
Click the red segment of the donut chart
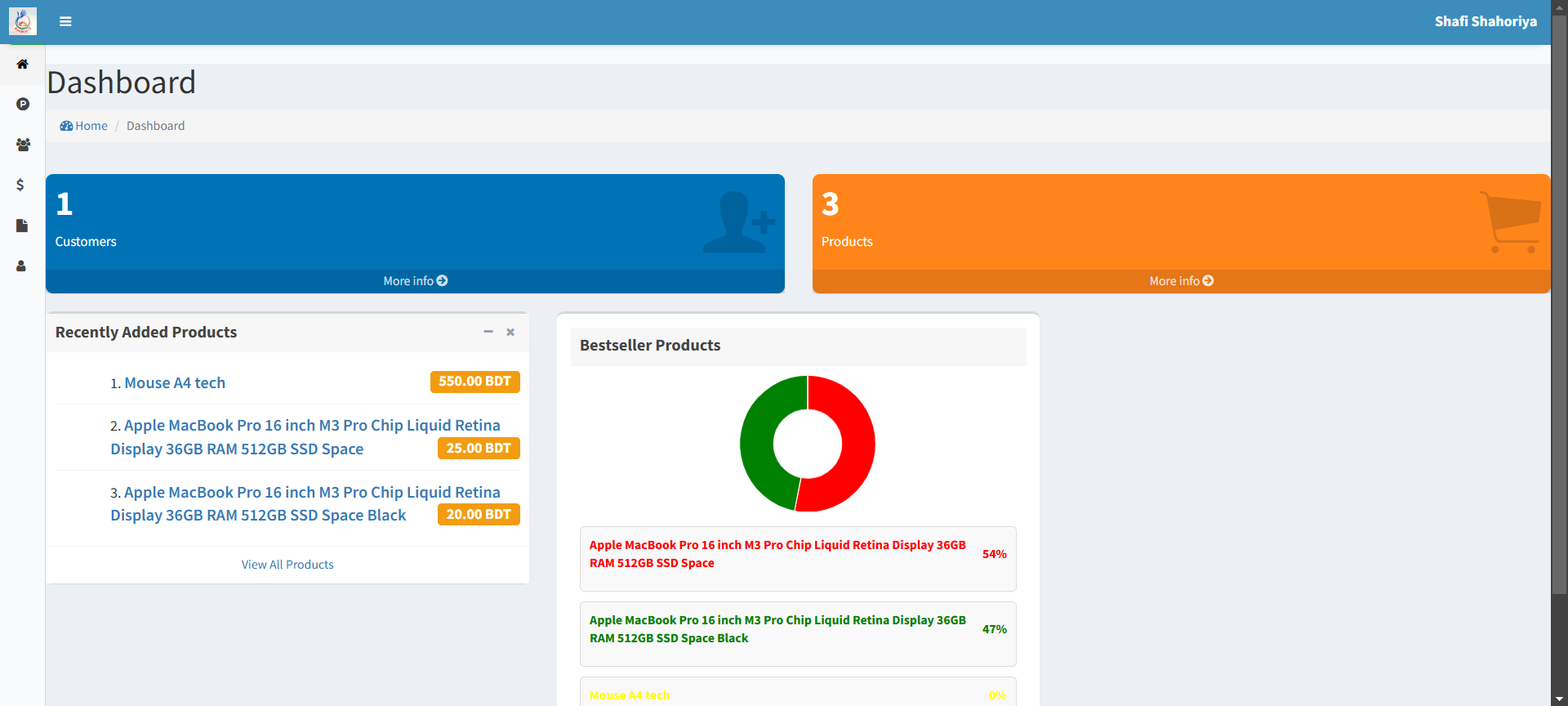pyautogui.click(x=858, y=444)
